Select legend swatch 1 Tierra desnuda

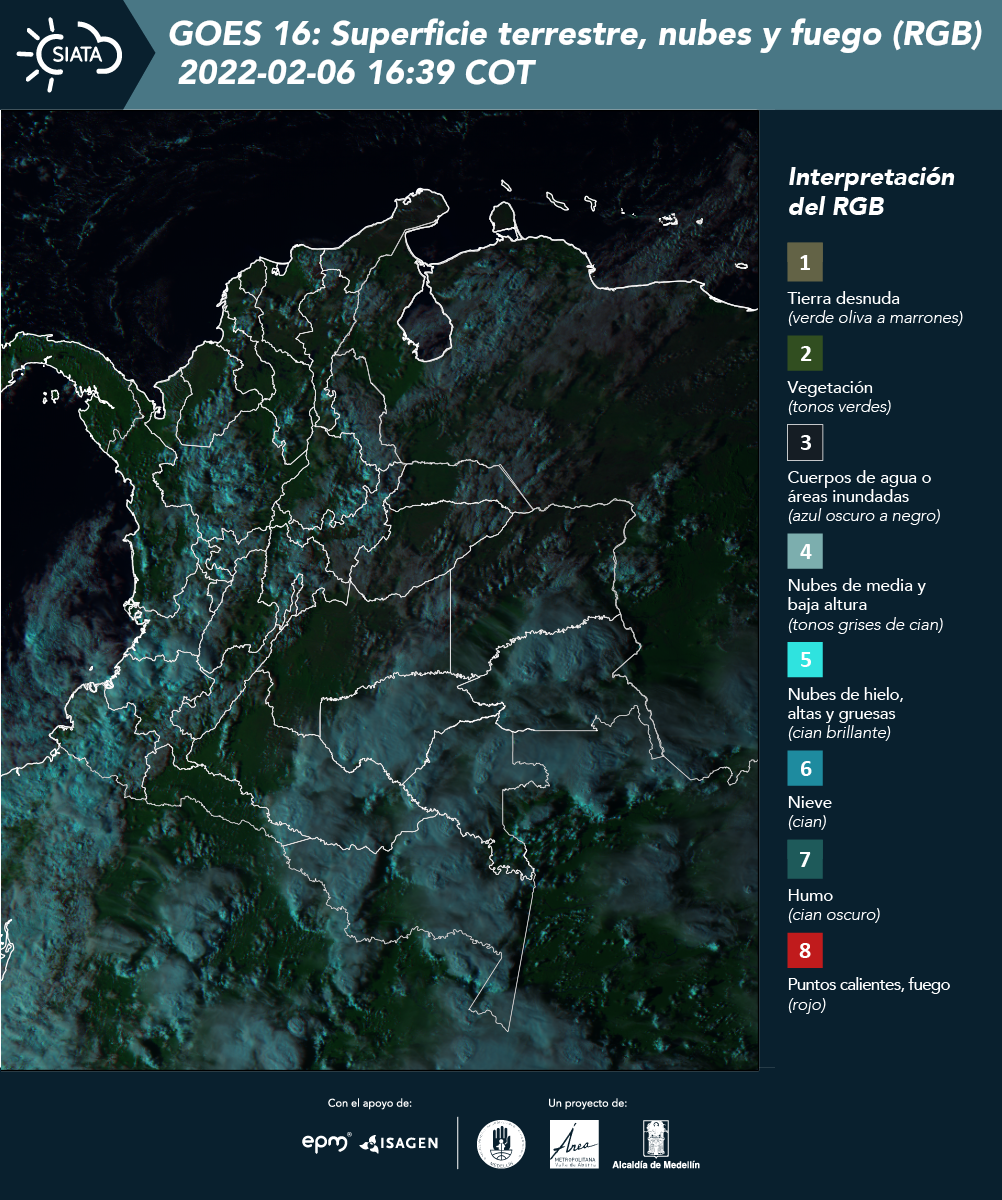[805, 262]
